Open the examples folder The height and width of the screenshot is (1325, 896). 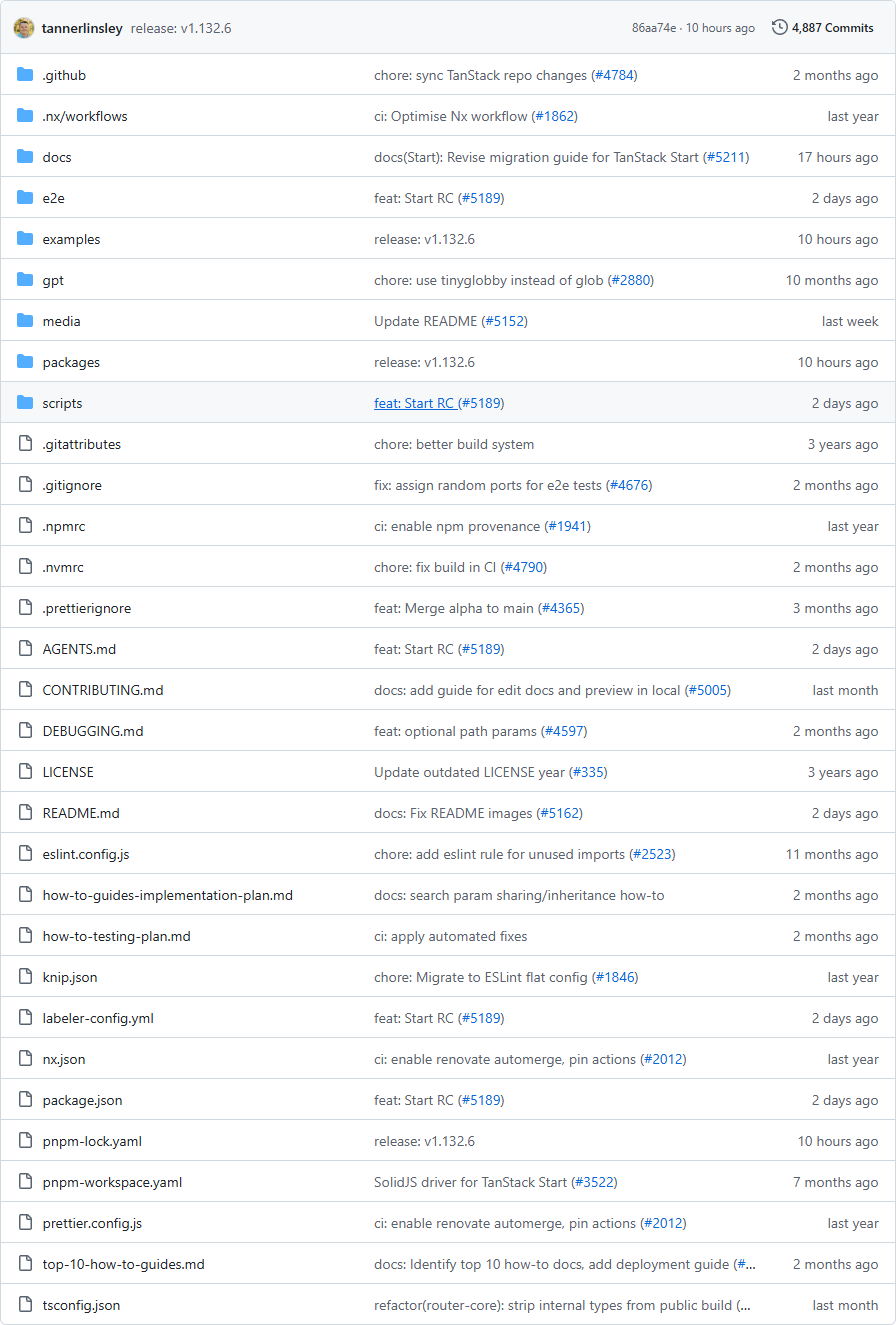(x=71, y=239)
